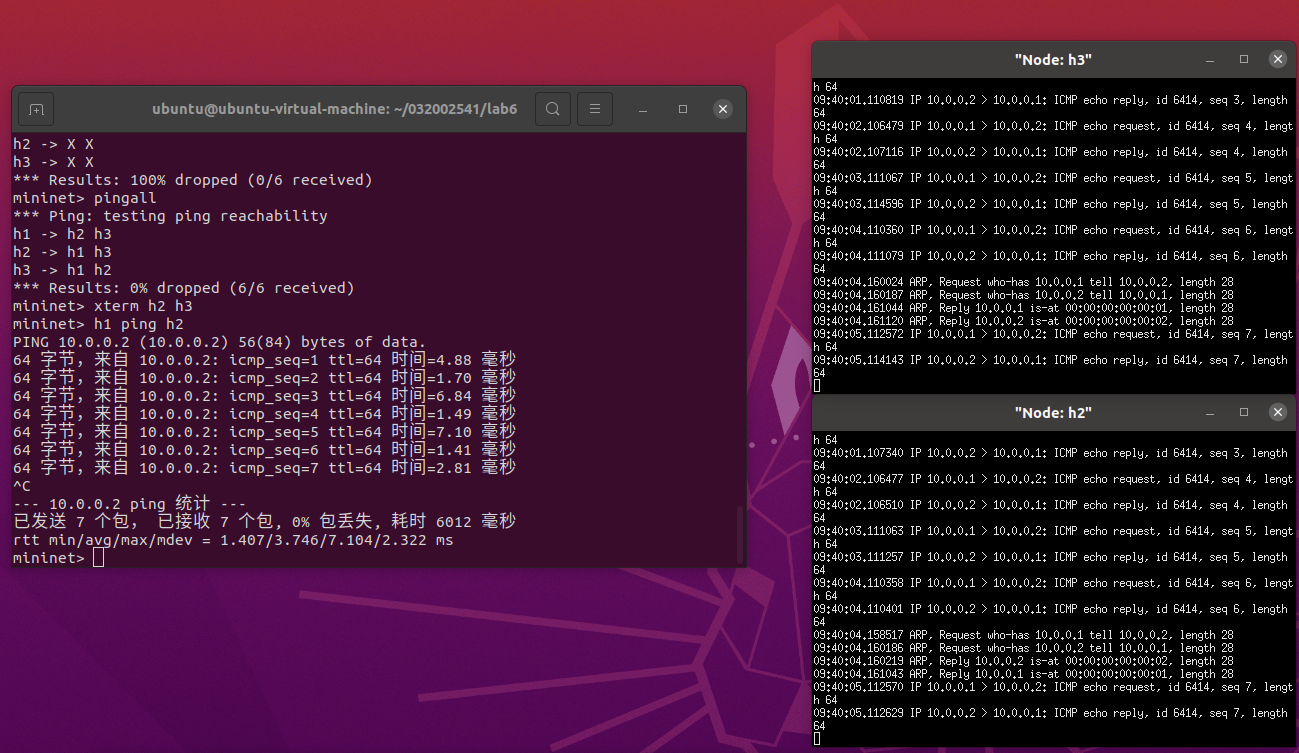
Task: Click the icmp_seq=7 ping reply line
Action: click(265, 468)
